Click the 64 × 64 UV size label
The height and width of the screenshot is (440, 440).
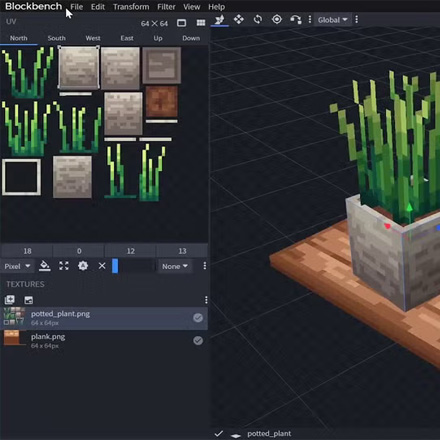[154, 23]
